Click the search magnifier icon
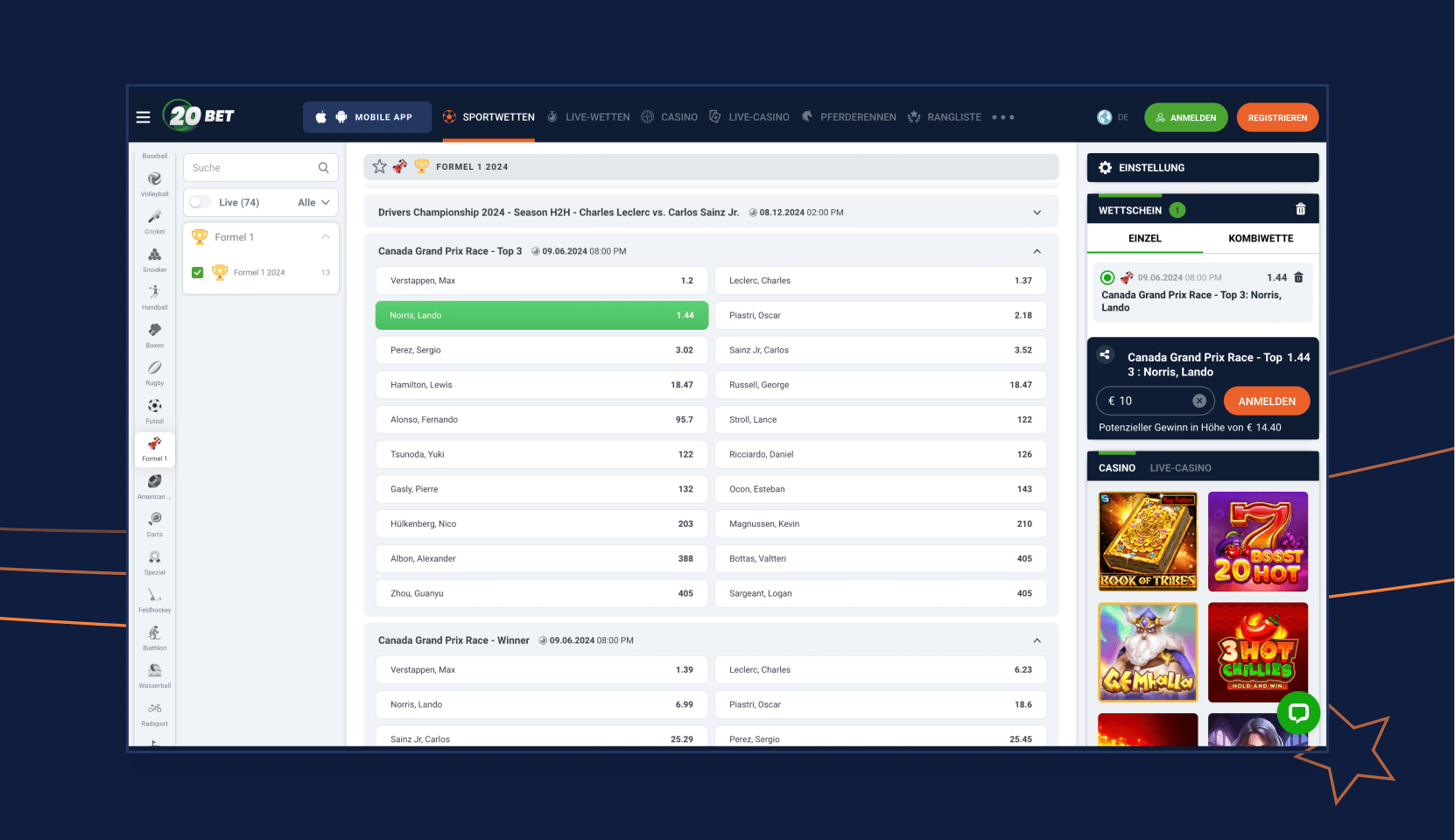The image size is (1455, 840). click(323, 168)
